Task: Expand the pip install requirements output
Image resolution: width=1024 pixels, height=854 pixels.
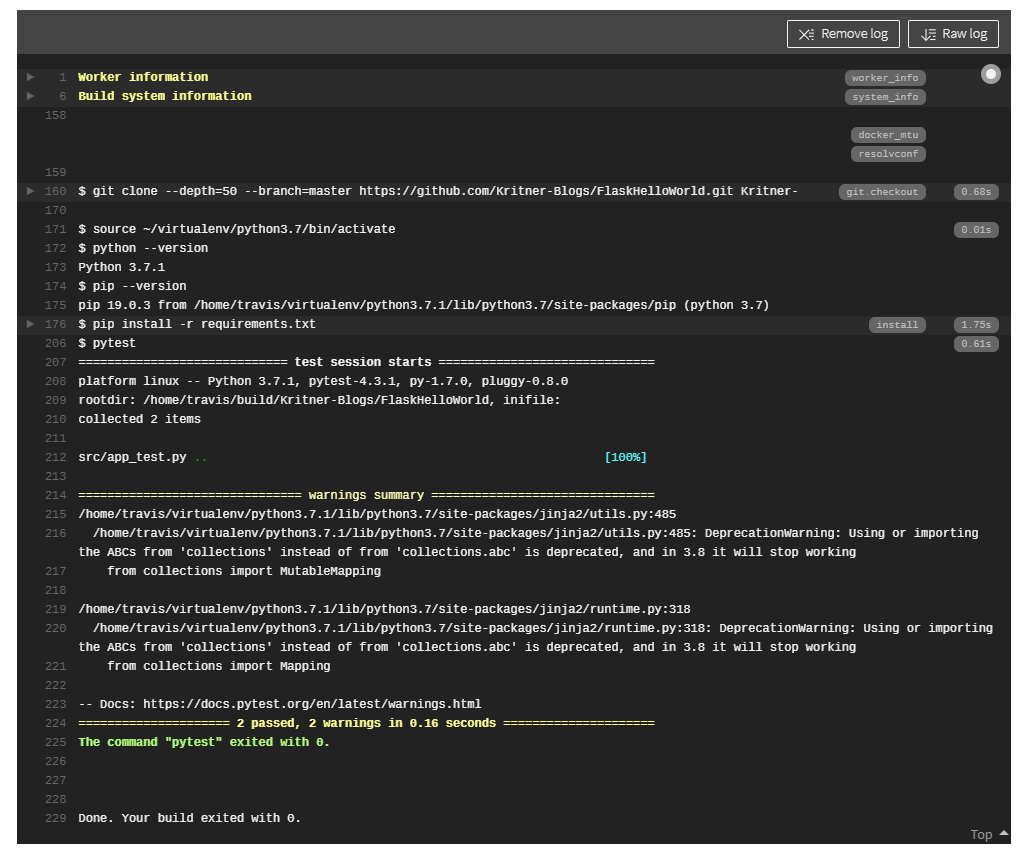Action: [29, 324]
